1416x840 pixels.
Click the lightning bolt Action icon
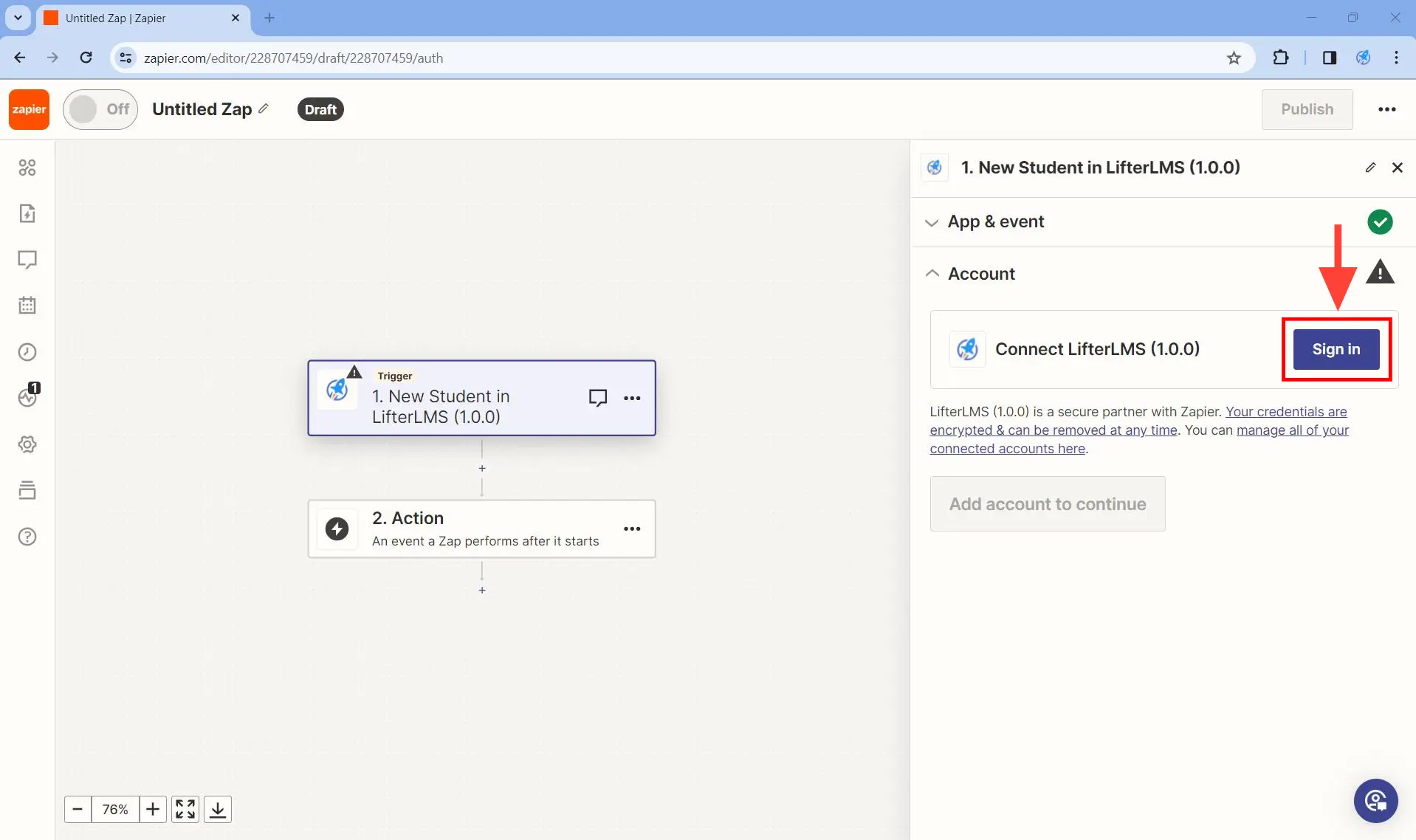[x=337, y=529]
